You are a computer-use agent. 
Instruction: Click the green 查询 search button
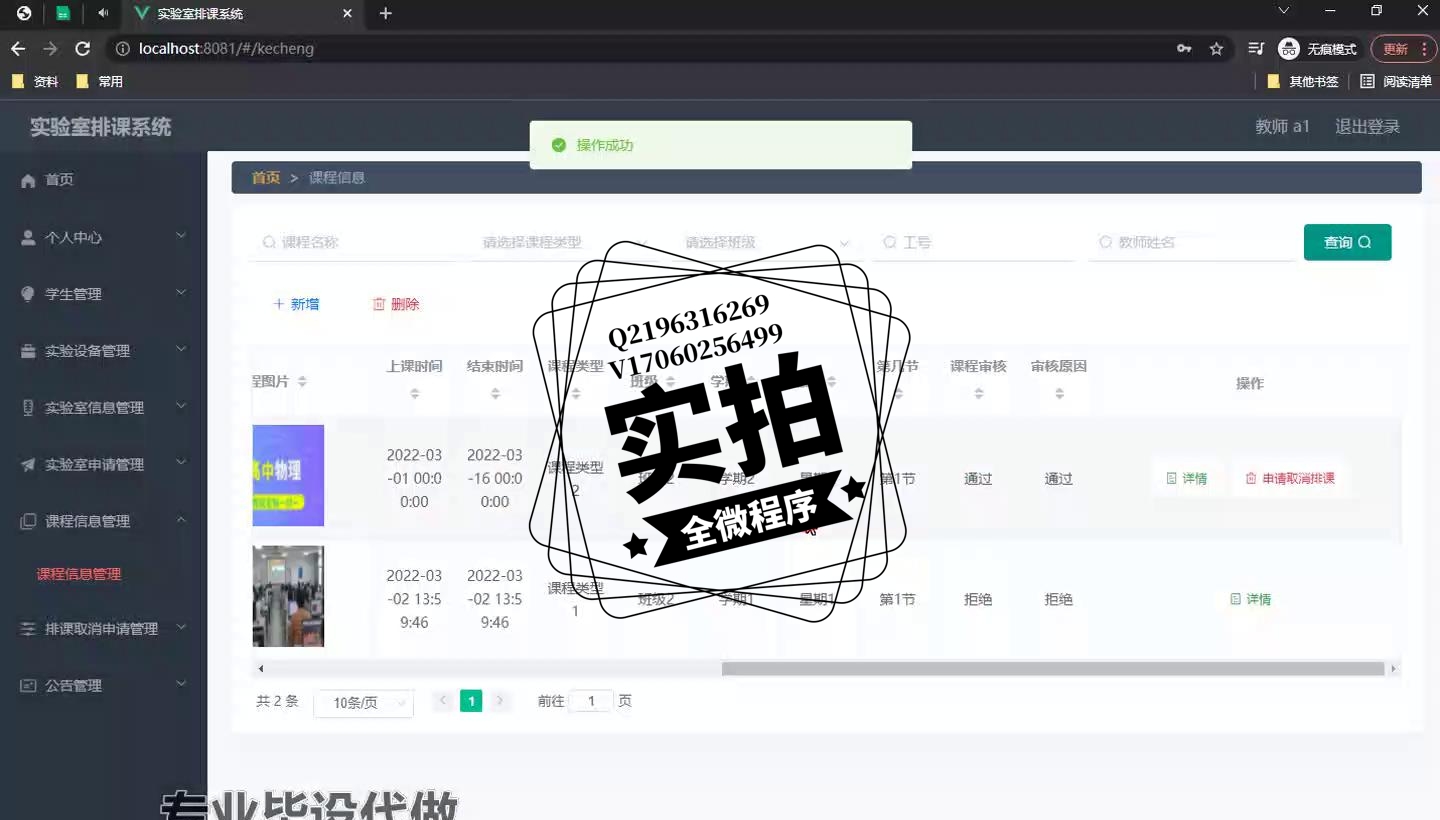pyautogui.click(x=1347, y=242)
